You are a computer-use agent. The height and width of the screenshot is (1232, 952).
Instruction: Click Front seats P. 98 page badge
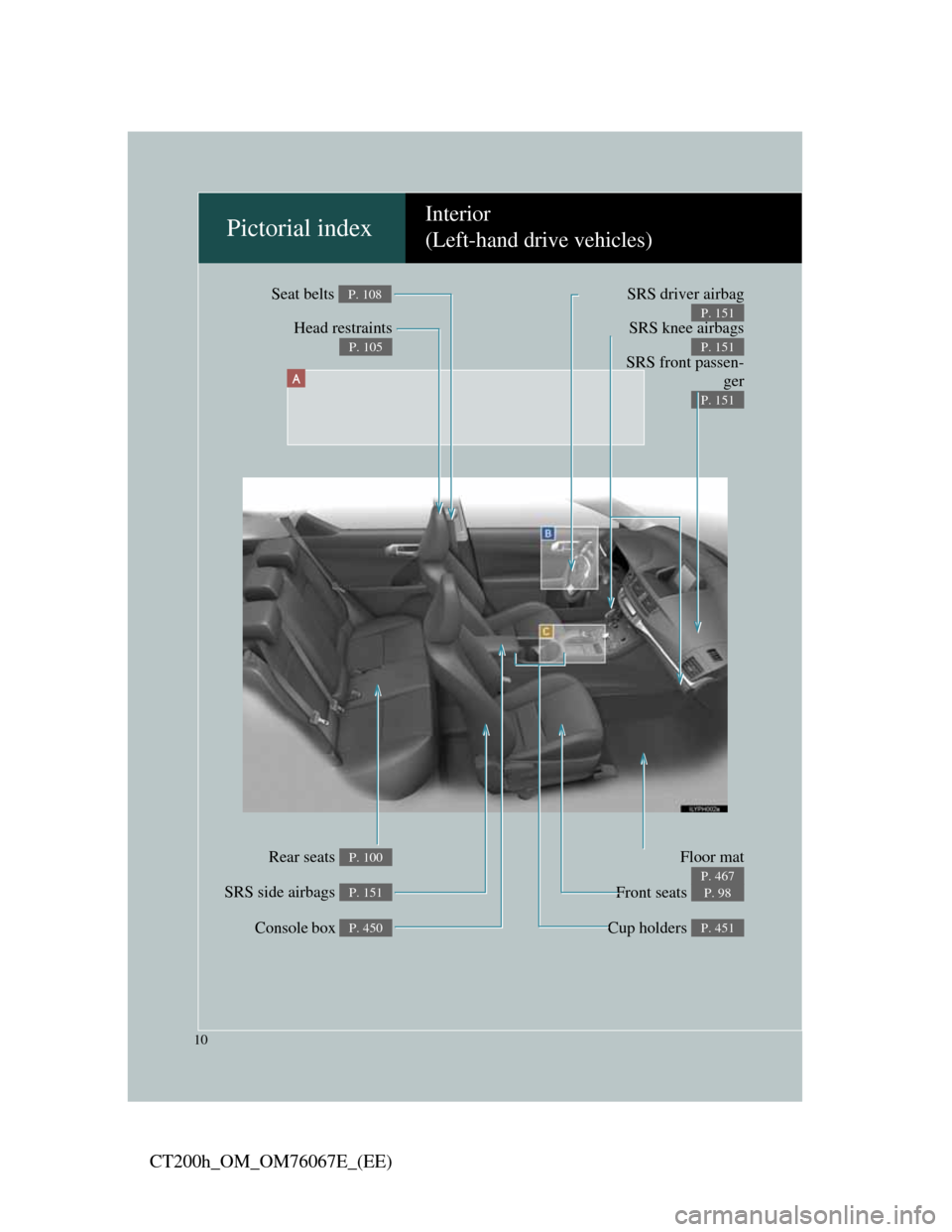click(x=717, y=893)
